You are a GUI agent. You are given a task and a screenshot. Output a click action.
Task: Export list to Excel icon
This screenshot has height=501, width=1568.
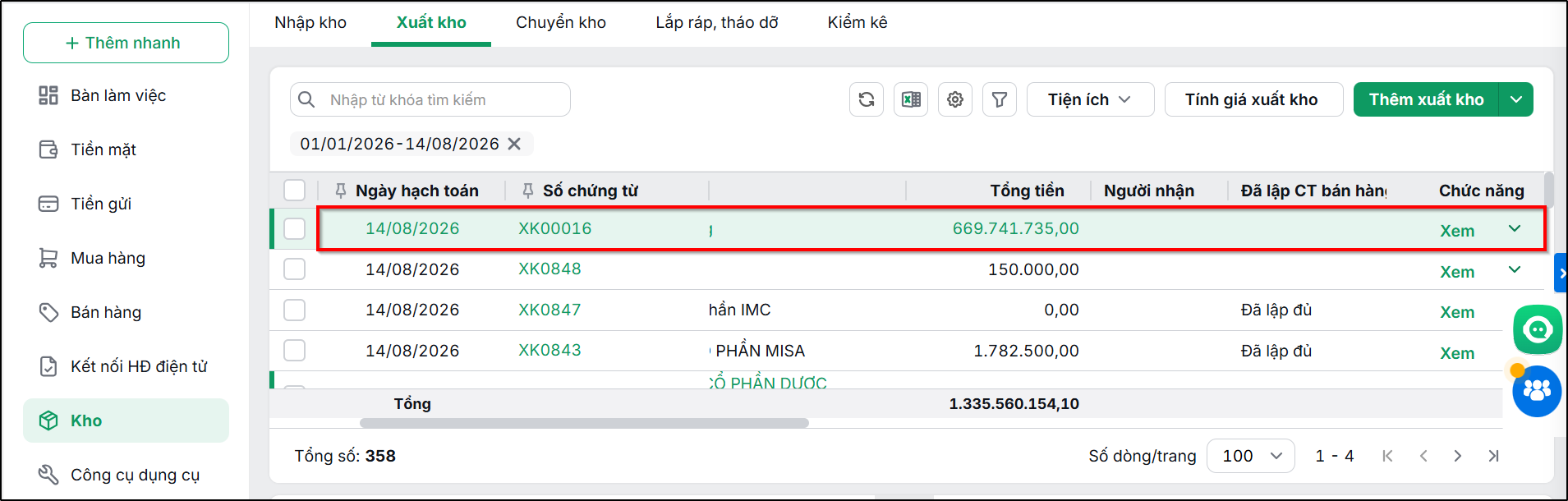point(911,99)
